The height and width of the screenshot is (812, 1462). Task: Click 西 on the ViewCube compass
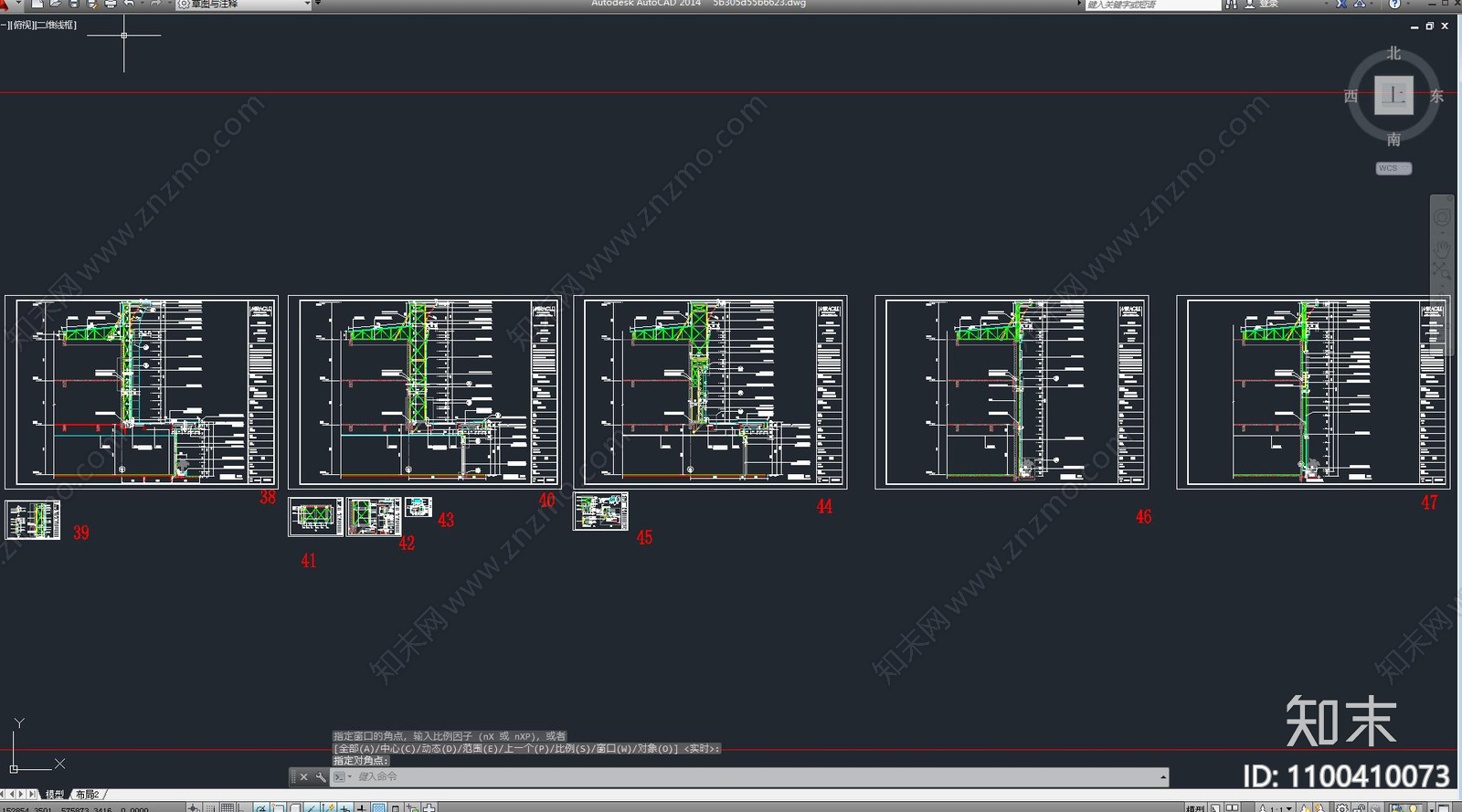1351,96
